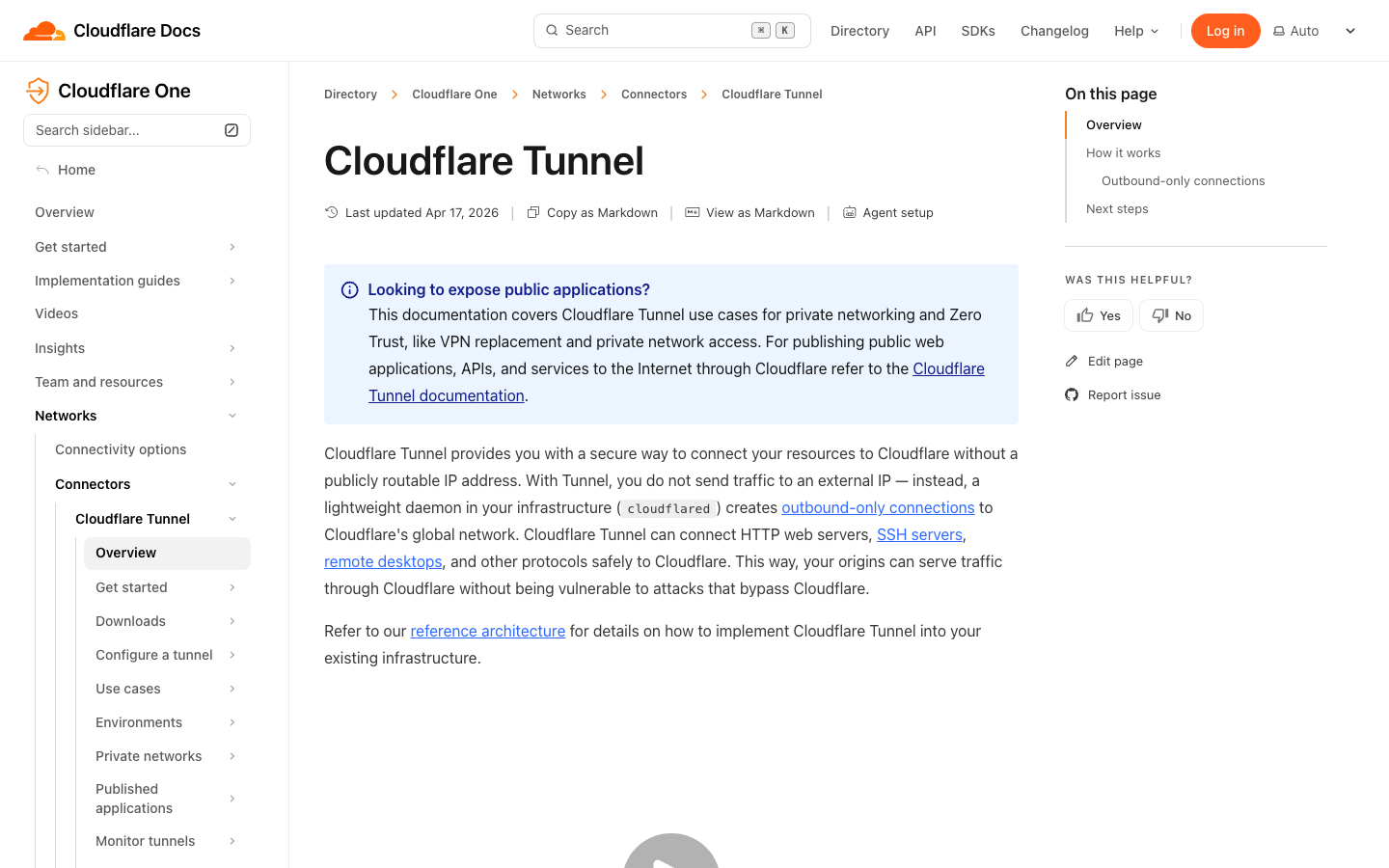Screen dimensions: 1389x868
Task: Click the thumbs-up Yes icon
Action: click(x=1085, y=315)
